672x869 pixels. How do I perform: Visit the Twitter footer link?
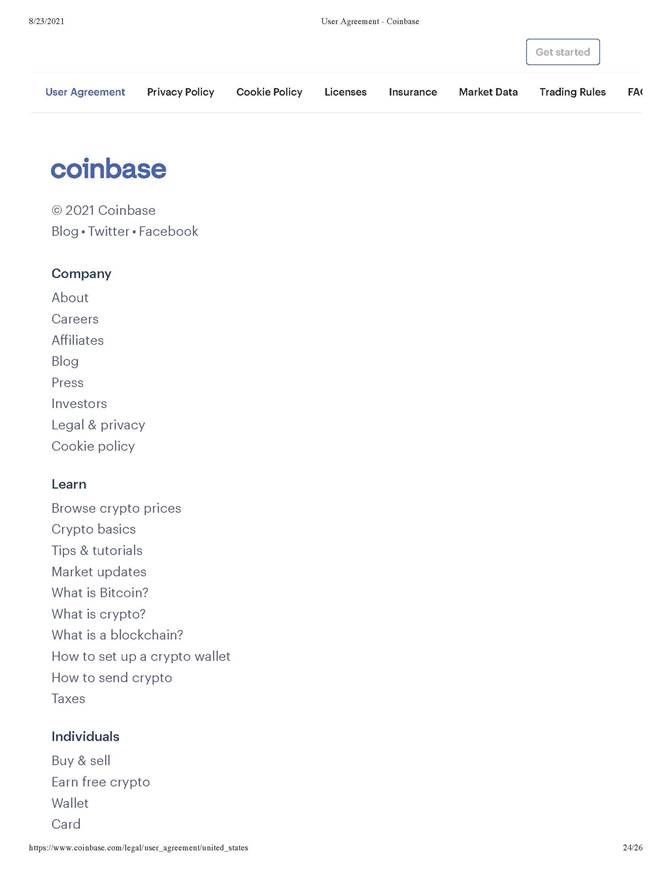click(x=108, y=231)
